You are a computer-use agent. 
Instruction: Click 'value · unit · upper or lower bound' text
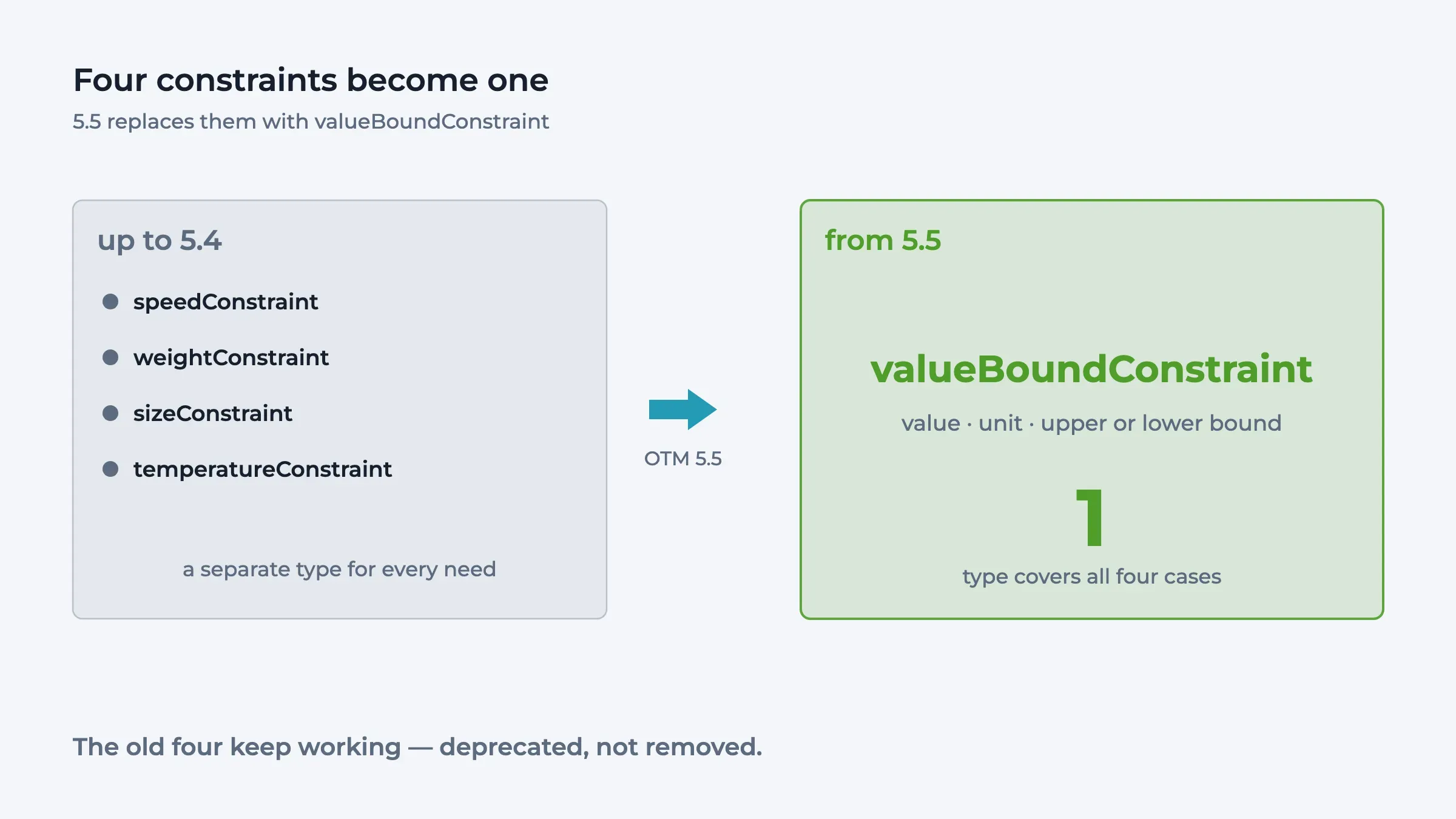[1091, 423]
